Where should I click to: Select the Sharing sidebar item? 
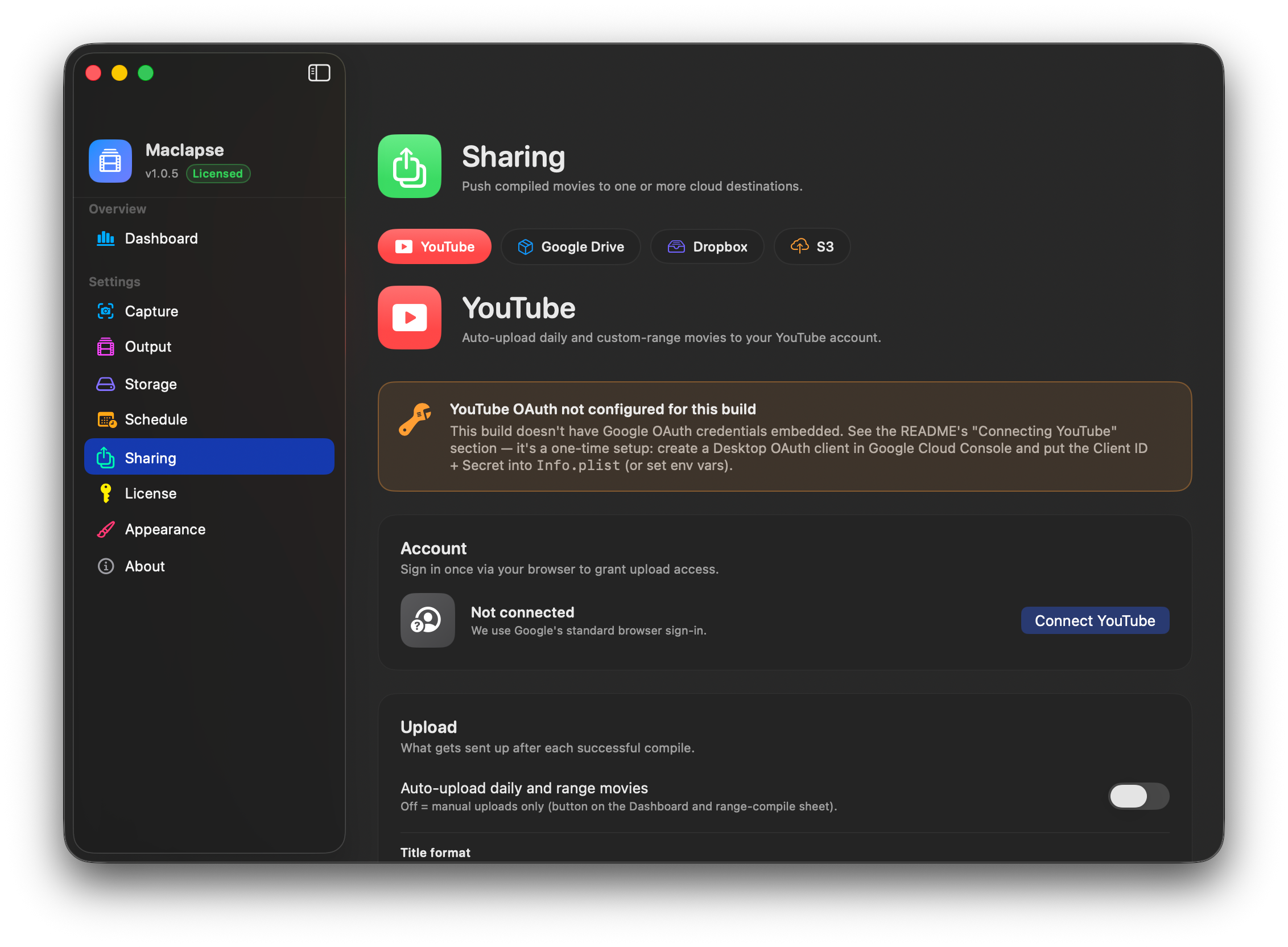209,458
